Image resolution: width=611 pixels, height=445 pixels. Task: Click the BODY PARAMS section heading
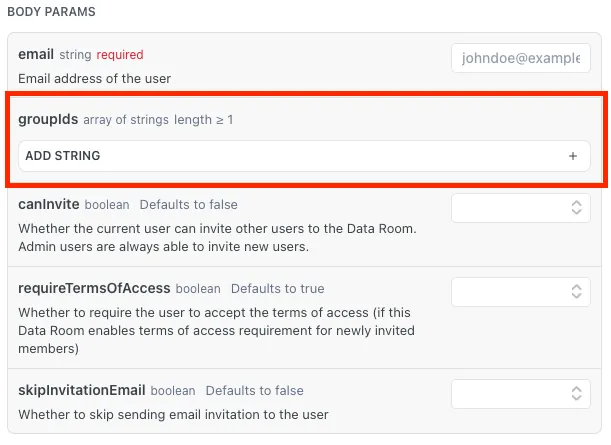pyautogui.click(x=51, y=12)
